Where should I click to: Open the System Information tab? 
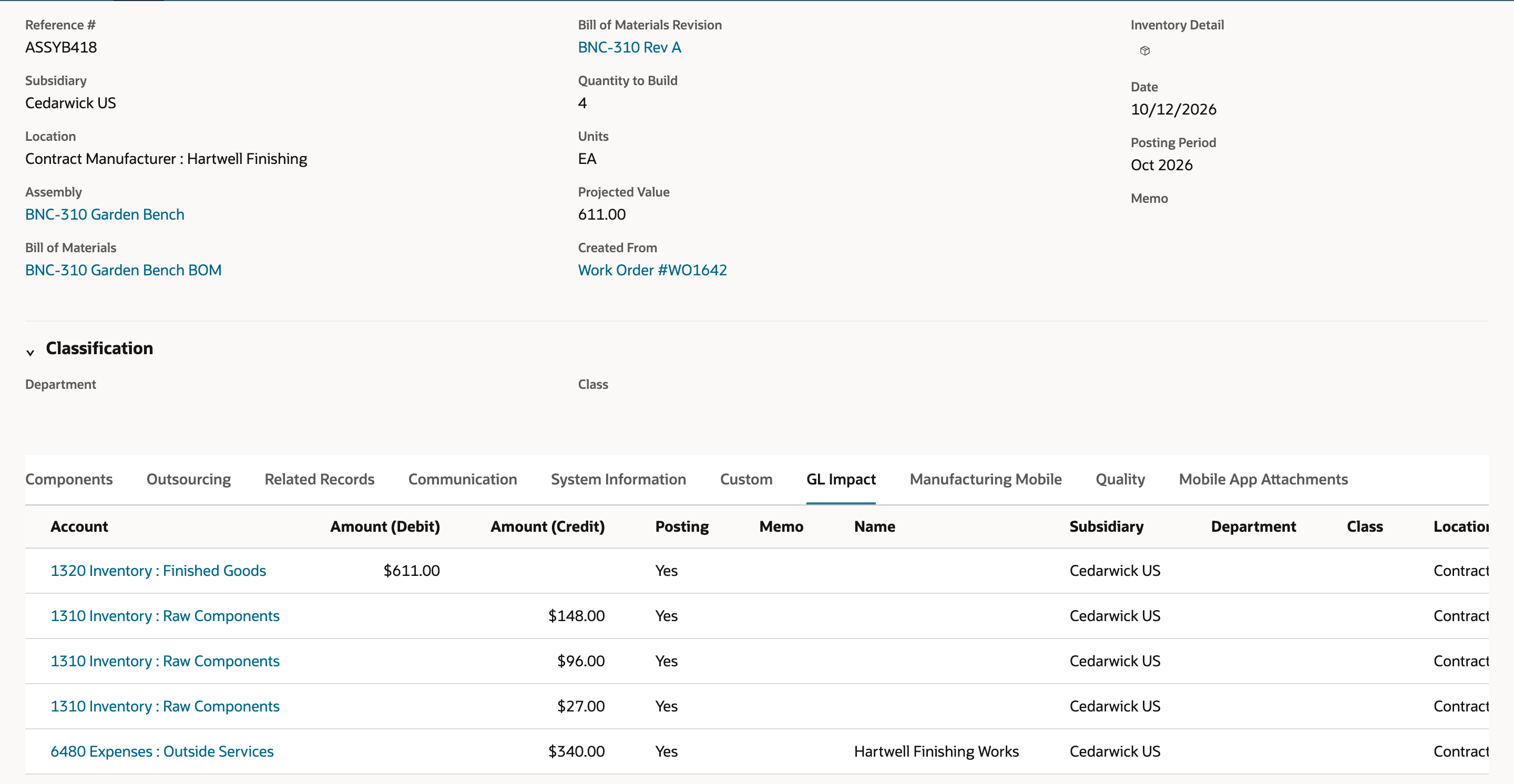point(618,479)
